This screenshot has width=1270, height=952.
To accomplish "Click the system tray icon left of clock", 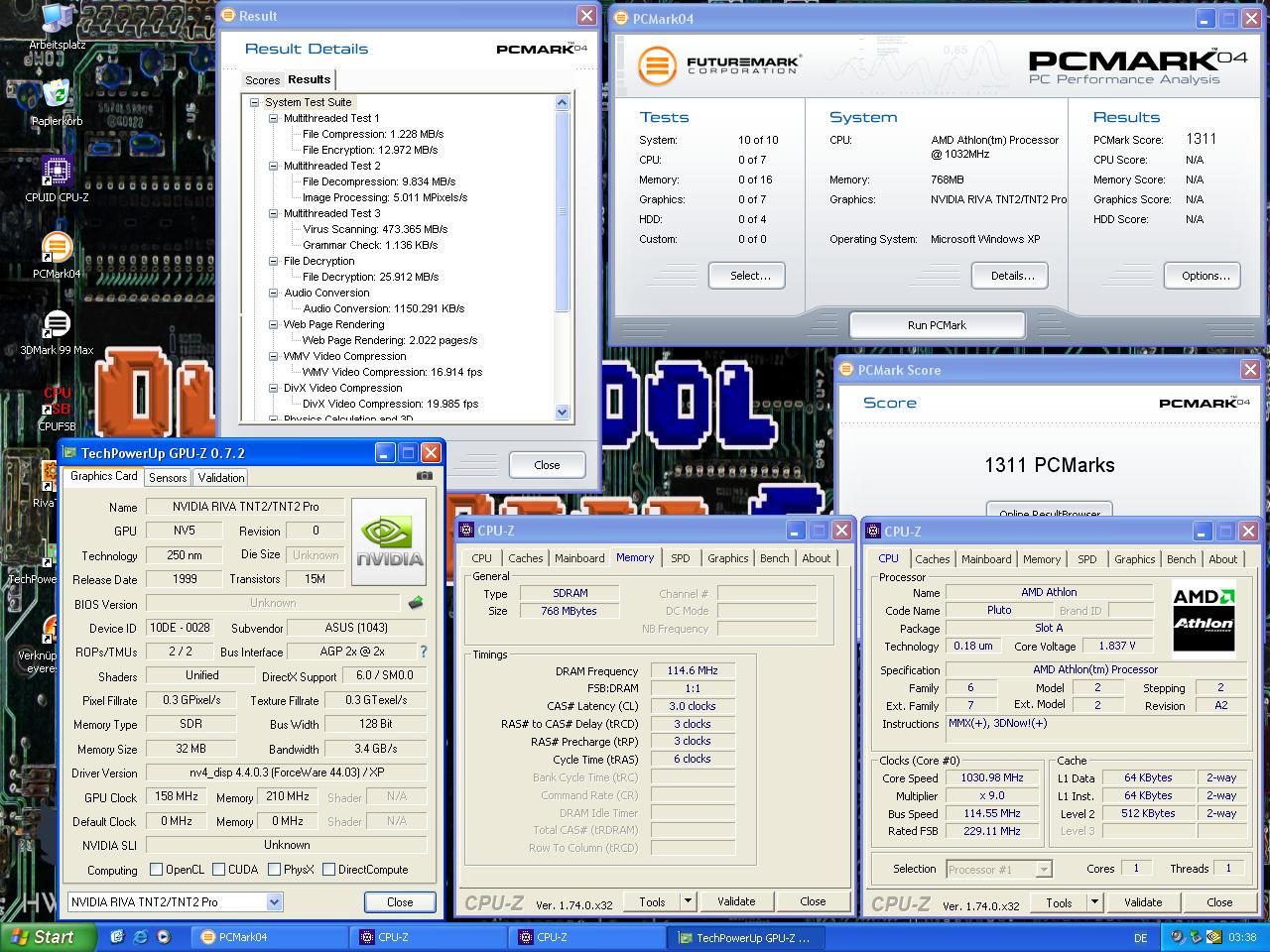I will tap(1214, 936).
